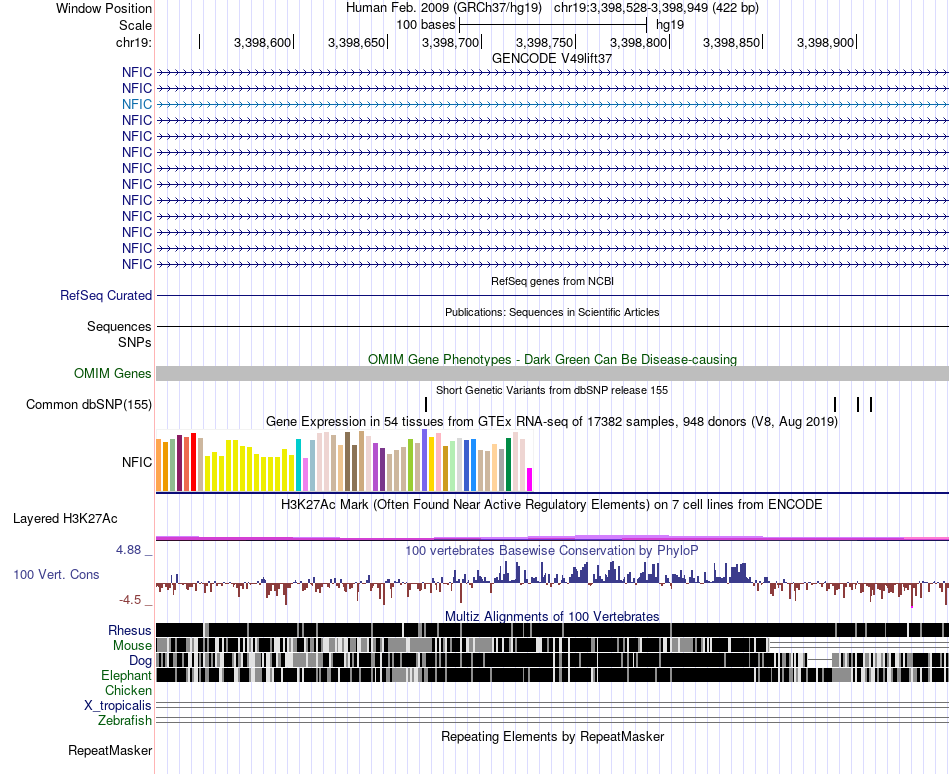Click the dark green GTEx expression bar
Screen dimensions: 950x774
509,465
